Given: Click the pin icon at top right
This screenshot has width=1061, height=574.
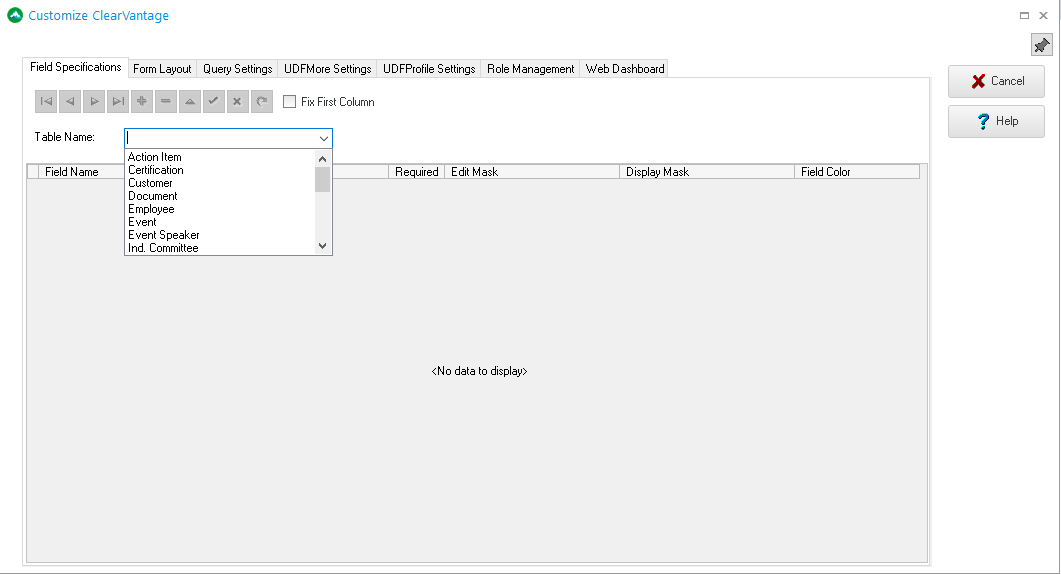Looking at the screenshot, I should pyautogui.click(x=1041, y=45).
